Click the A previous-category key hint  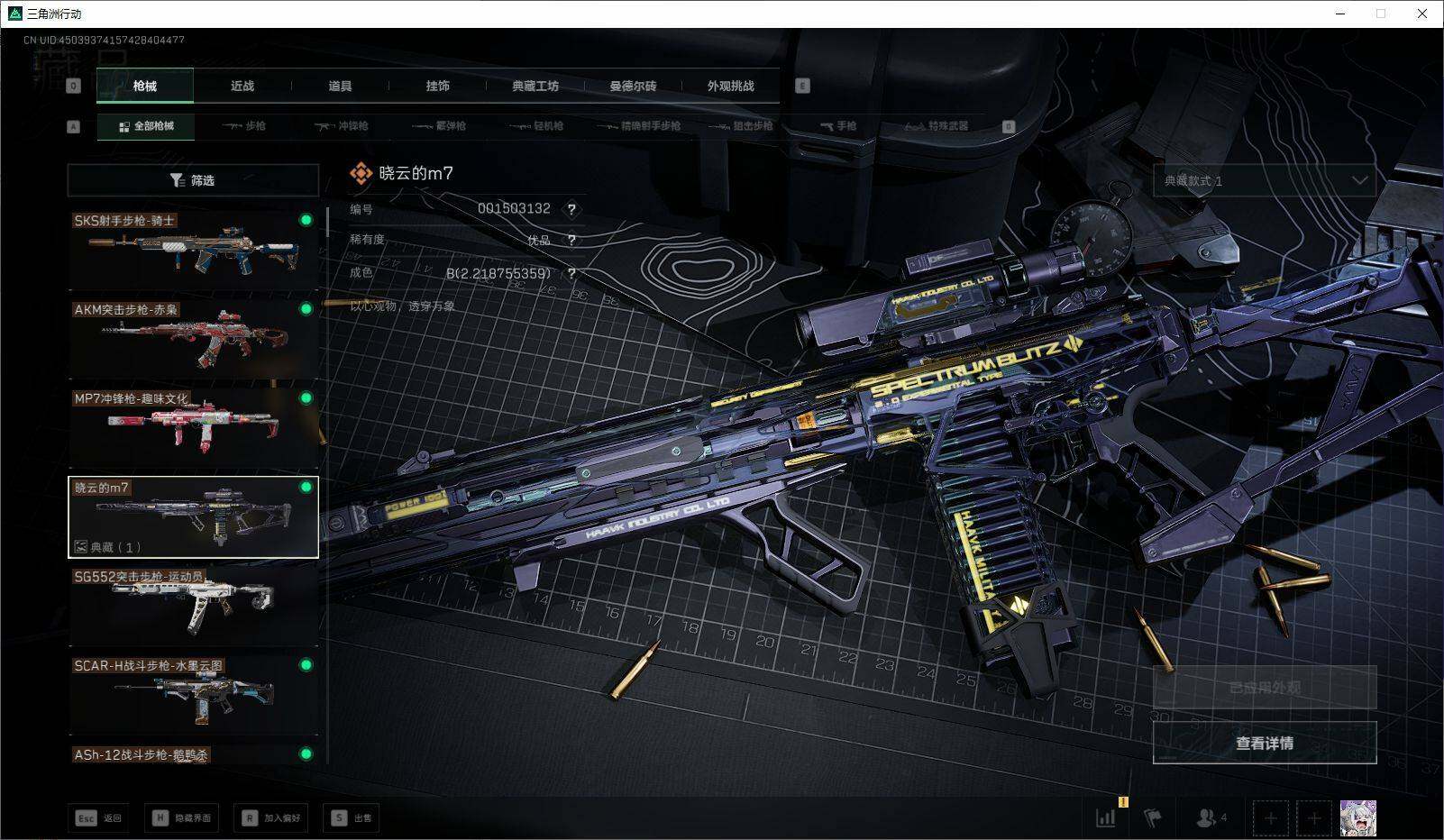(x=74, y=126)
